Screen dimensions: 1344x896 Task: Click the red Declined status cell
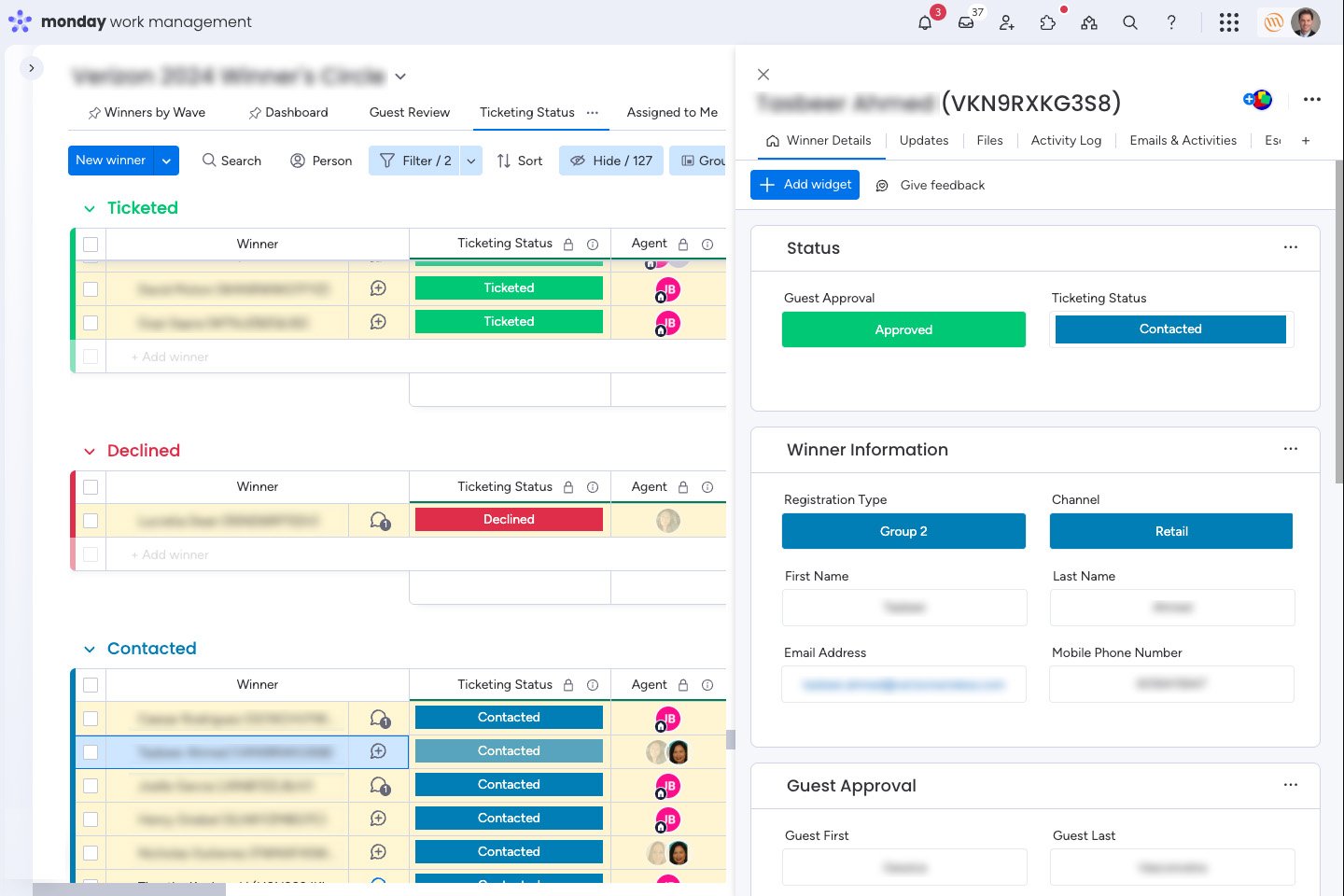(x=509, y=520)
